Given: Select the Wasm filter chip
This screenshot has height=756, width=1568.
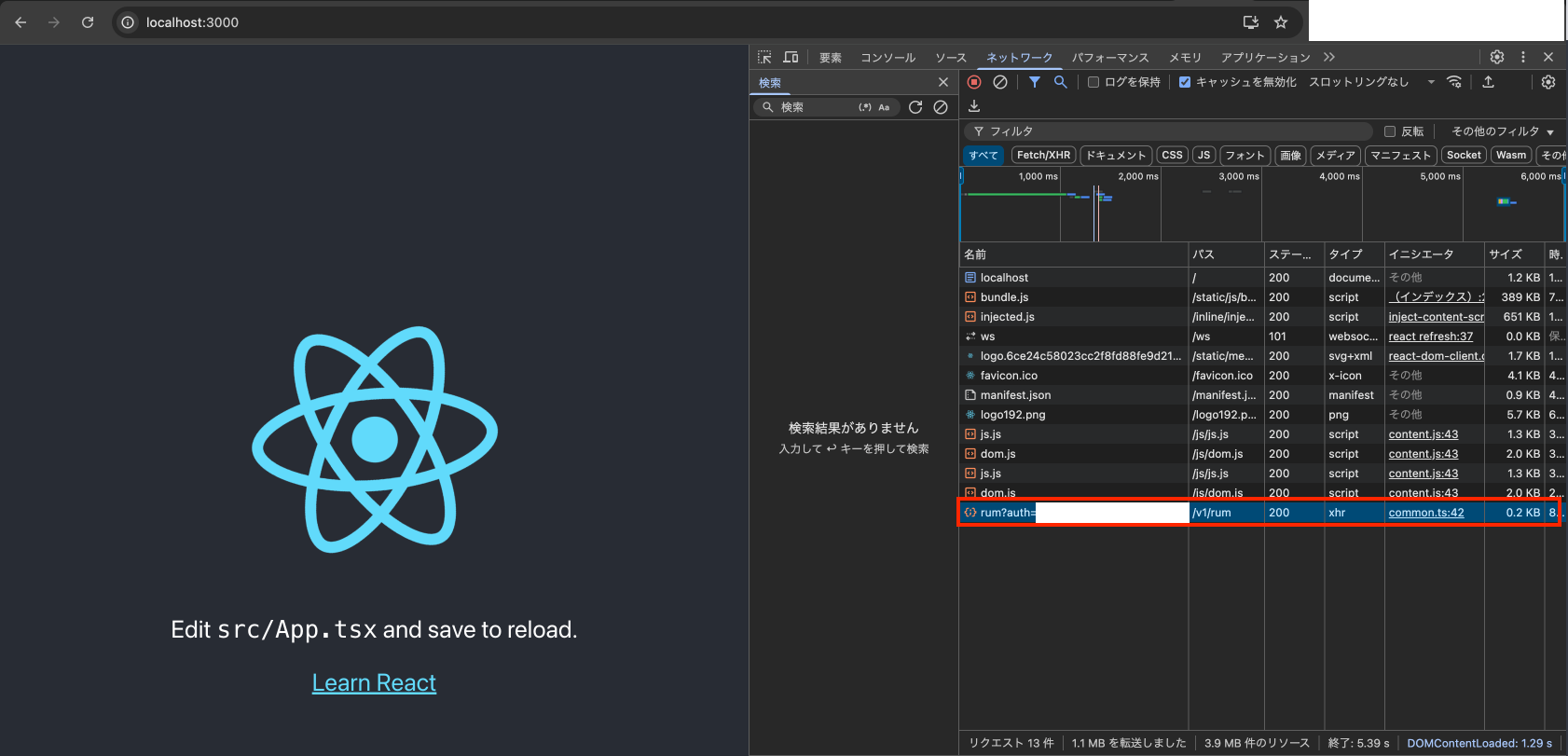Looking at the screenshot, I should (1511, 156).
